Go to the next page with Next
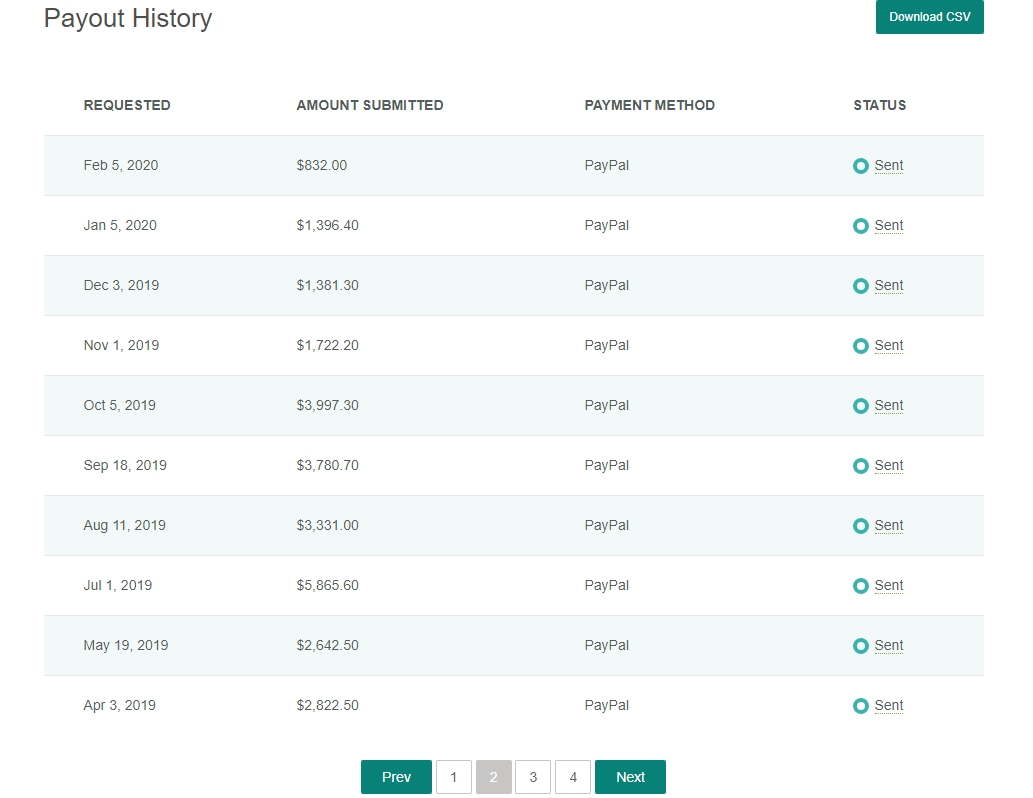This screenshot has width=1033, height=798. (x=630, y=777)
